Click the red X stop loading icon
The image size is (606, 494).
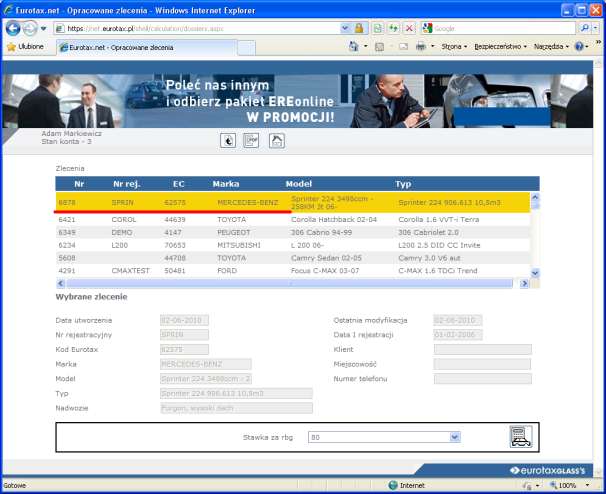tap(409, 28)
